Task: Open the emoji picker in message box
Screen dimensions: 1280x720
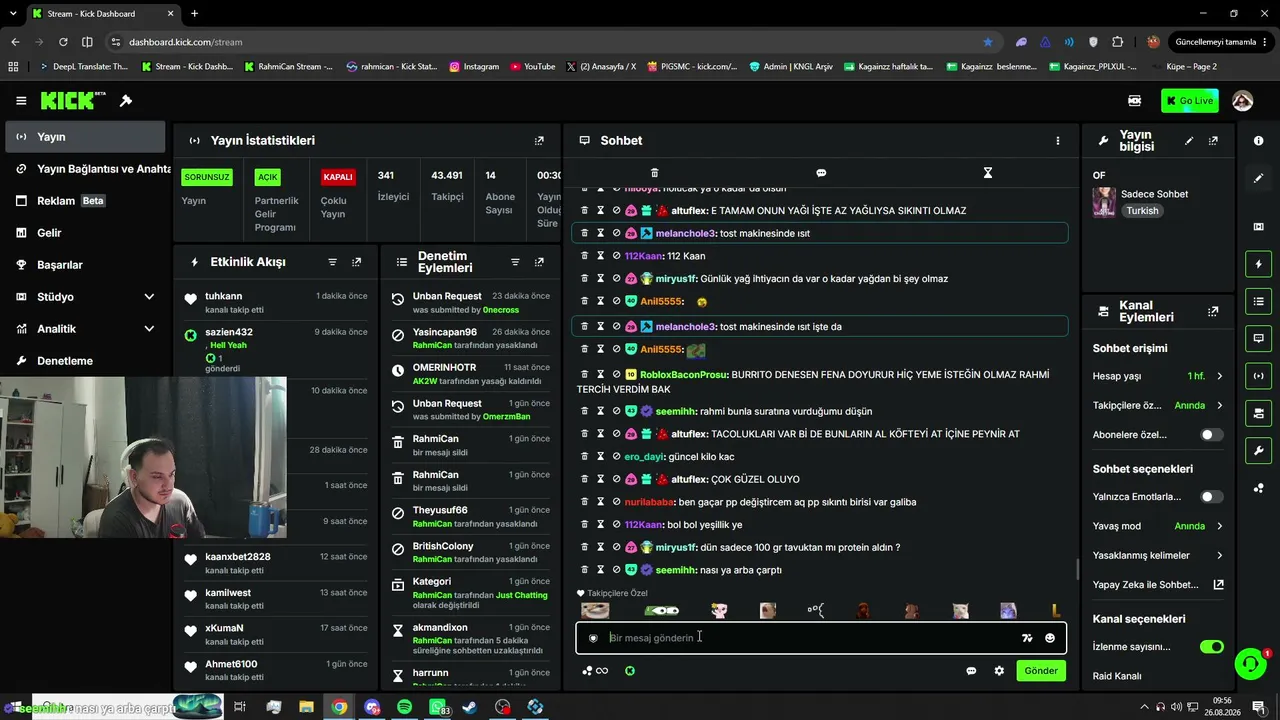Action: [x=1049, y=638]
